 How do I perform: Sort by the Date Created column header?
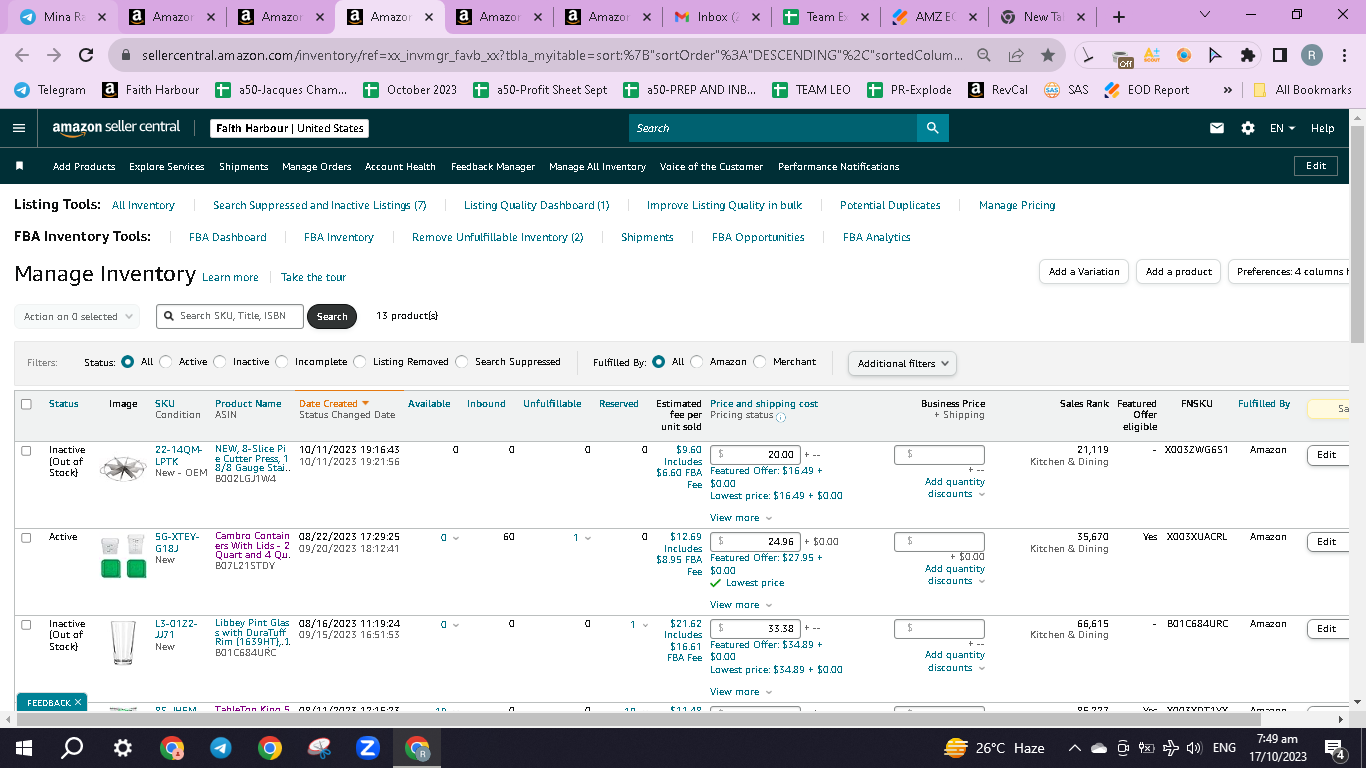point(334,404)
